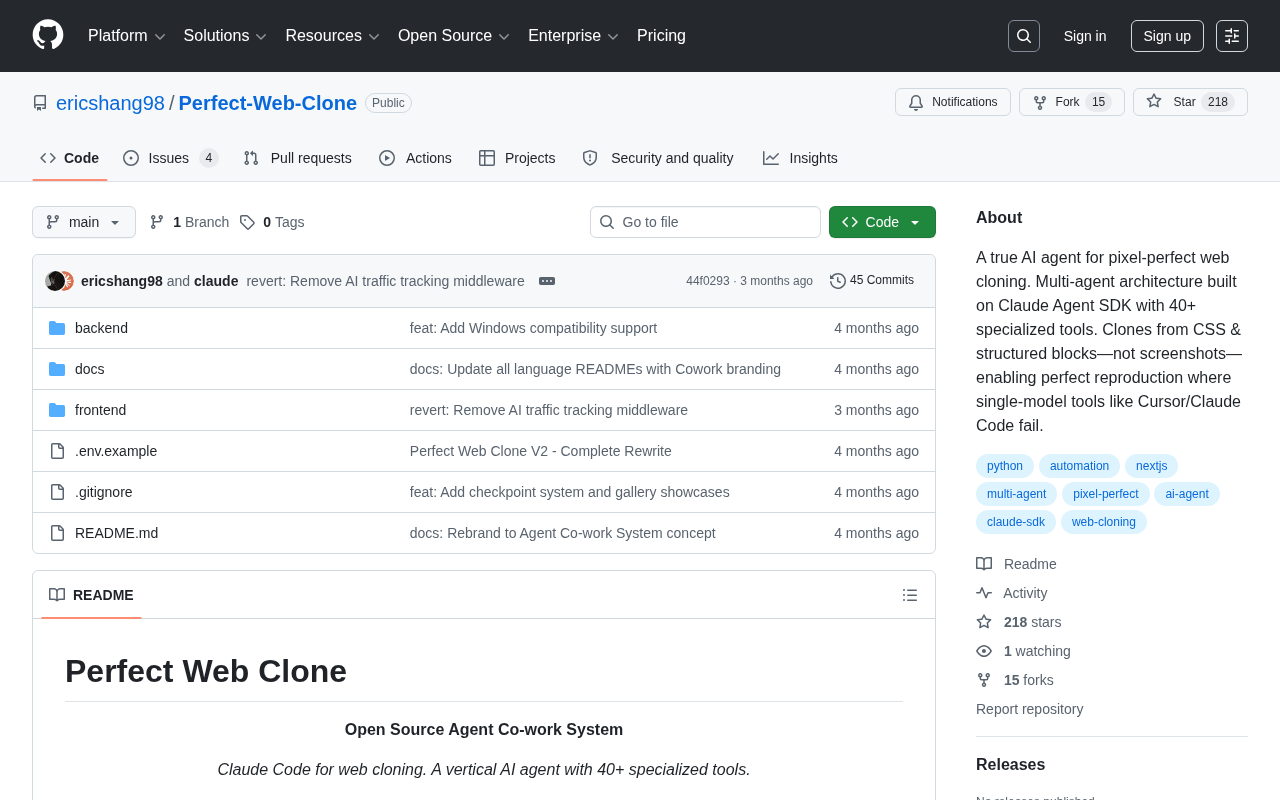Click the star icon beside 218 stars
Image resolution: width=1280 pixels, height=800 pixels.
tap(984, 622)
